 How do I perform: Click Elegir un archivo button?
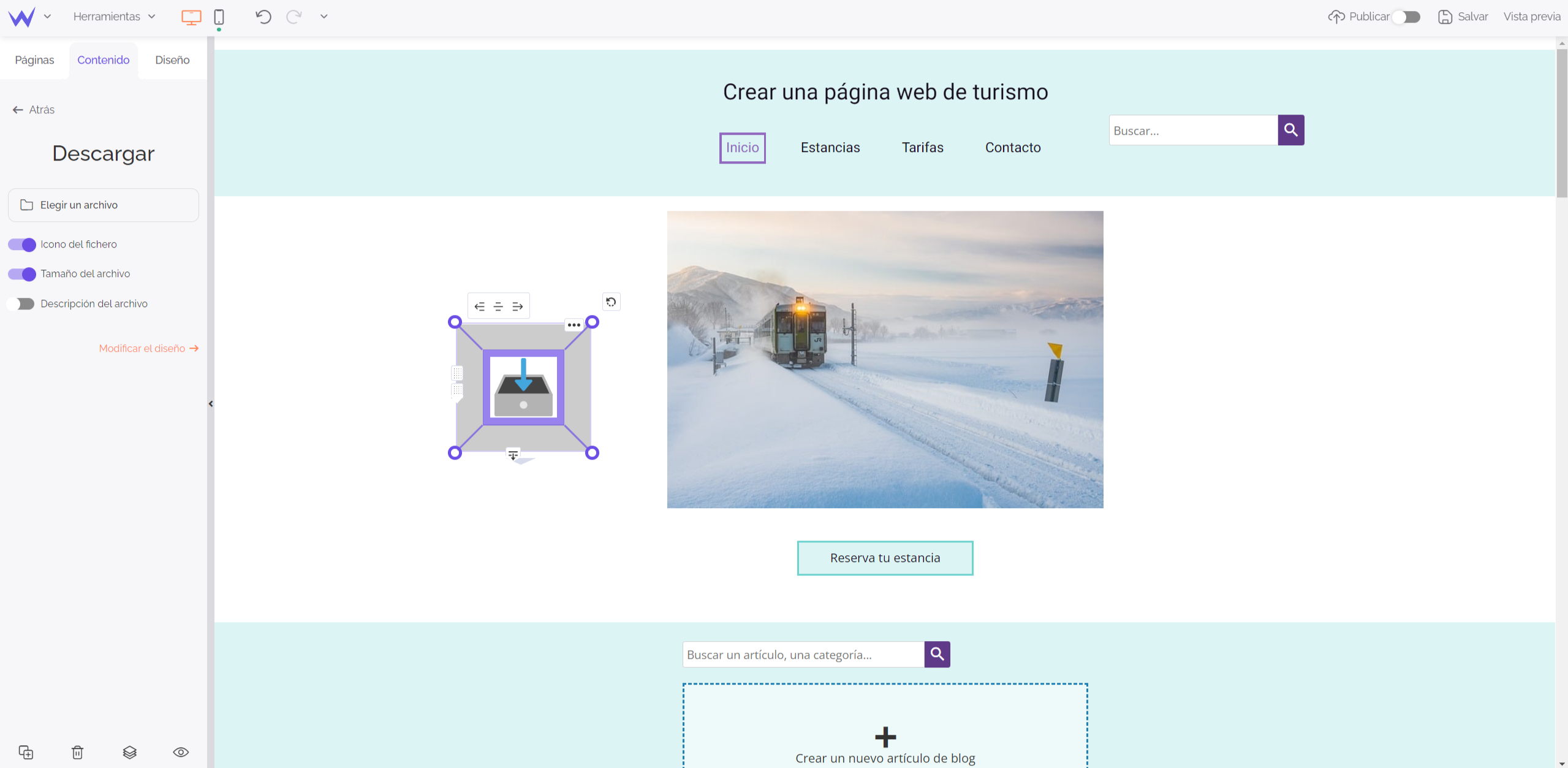104,205
